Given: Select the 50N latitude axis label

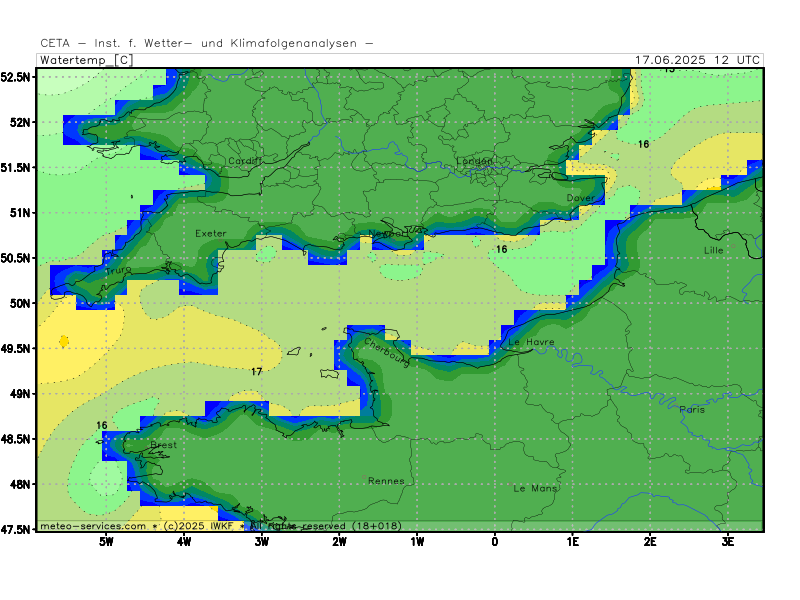Looking at the screenshot, I should click(x=20, y=303).
